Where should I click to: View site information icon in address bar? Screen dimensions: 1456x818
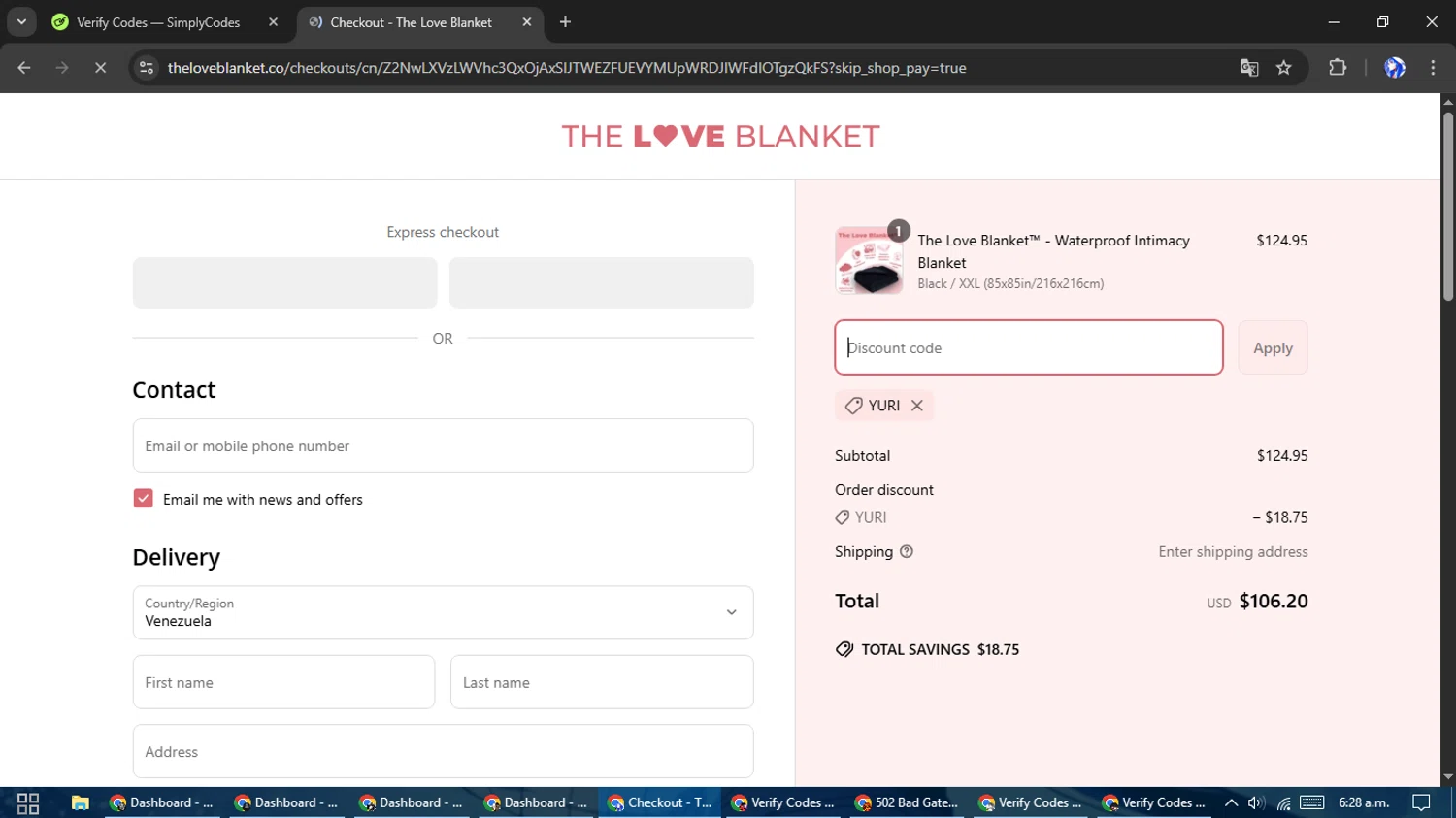[x=147, y=68]
